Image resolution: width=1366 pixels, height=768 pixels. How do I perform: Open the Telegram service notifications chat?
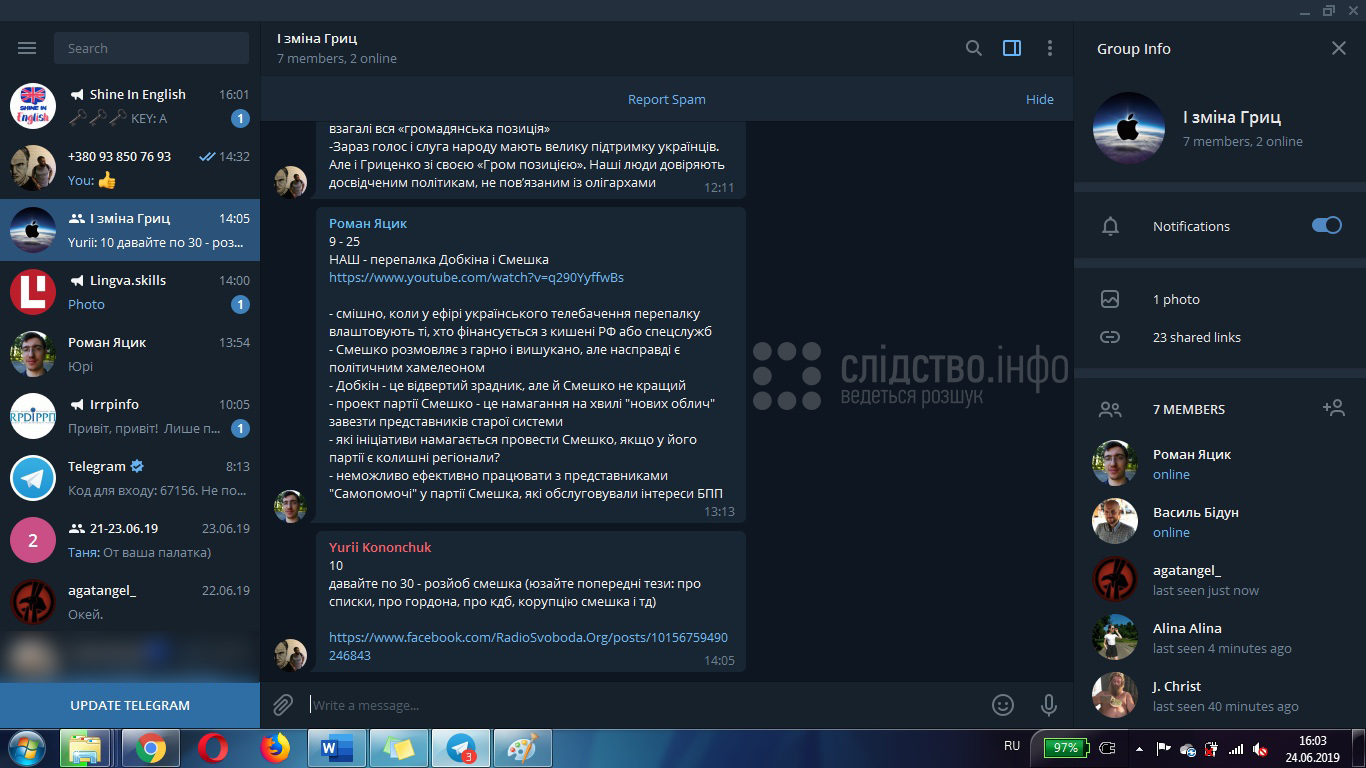(x=130, y=478)
